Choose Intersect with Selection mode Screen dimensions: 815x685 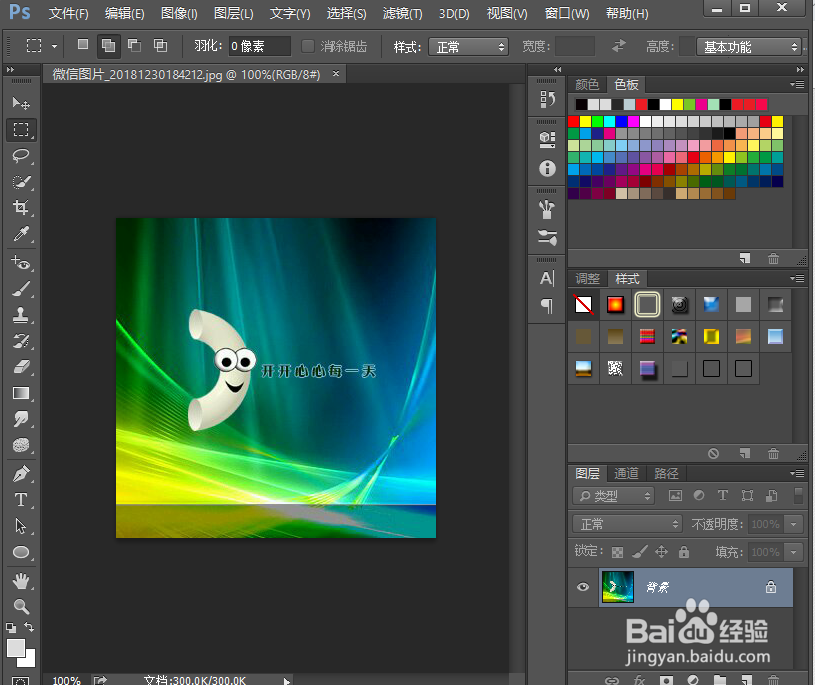(161, 46)
